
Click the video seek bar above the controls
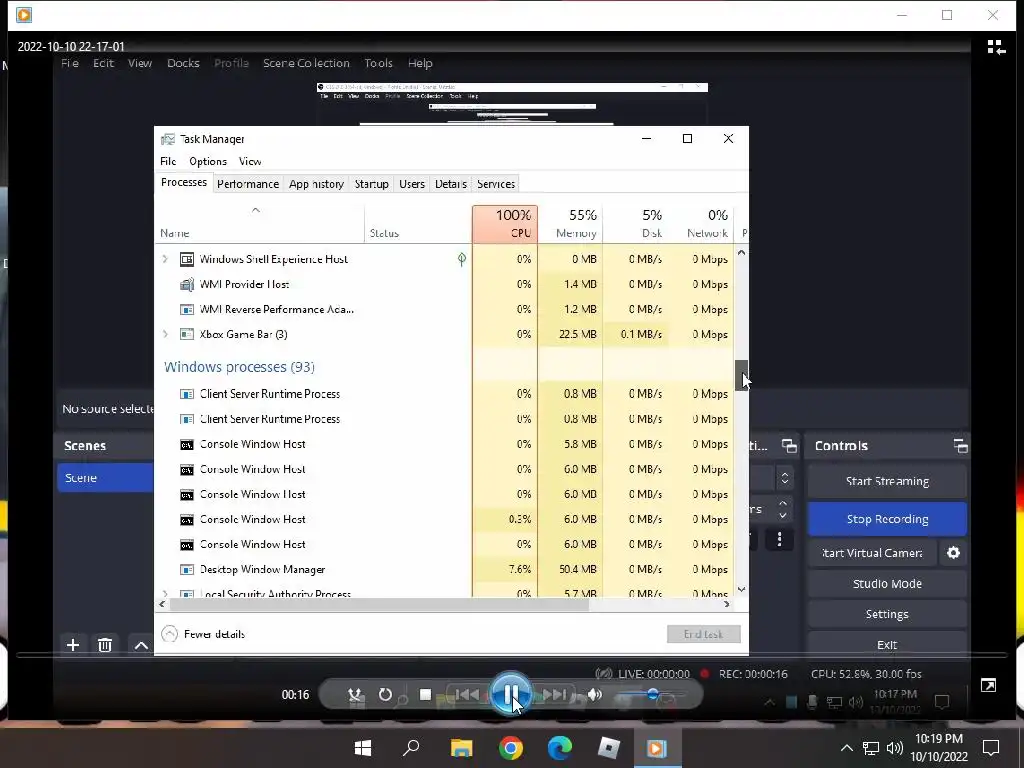[x=511, y=655]
